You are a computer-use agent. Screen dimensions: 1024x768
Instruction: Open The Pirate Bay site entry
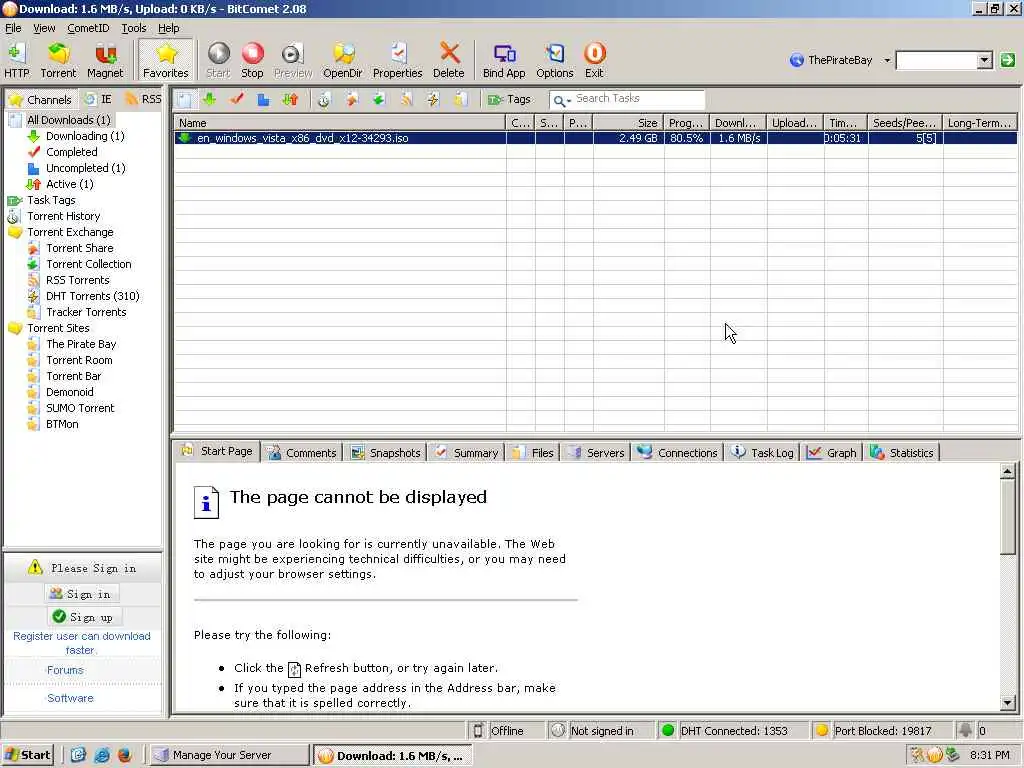click(x=81, y=344)
